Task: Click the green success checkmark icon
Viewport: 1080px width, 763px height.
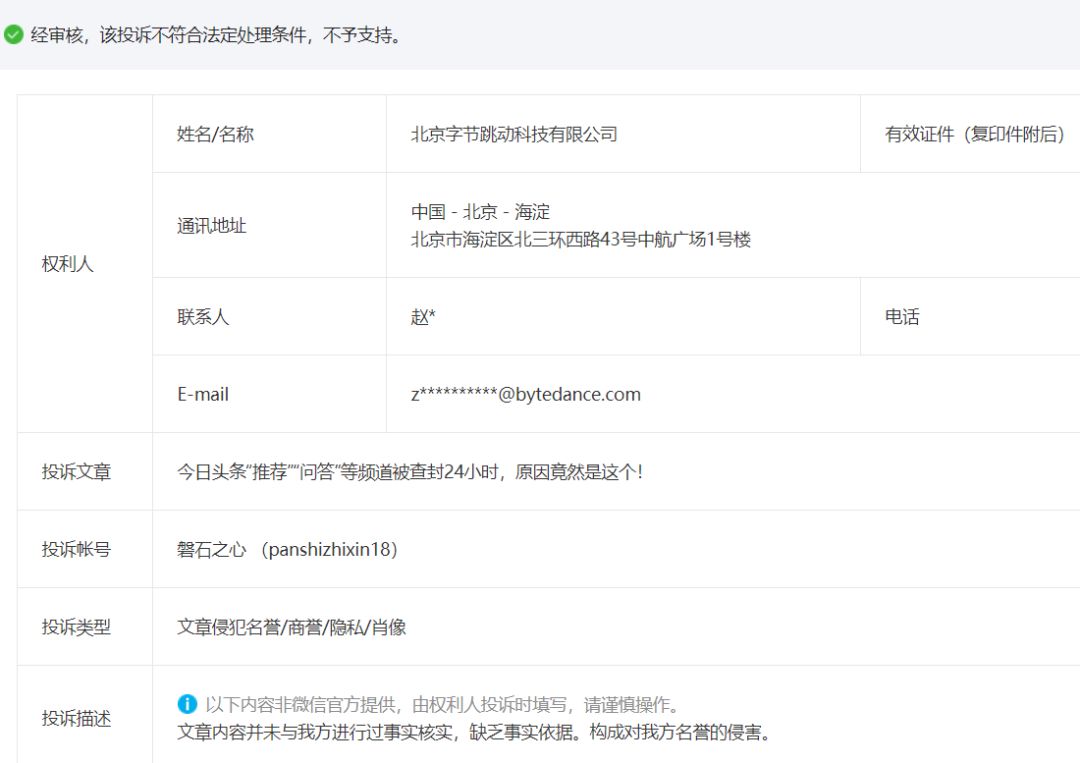Action: coord(13,35)
